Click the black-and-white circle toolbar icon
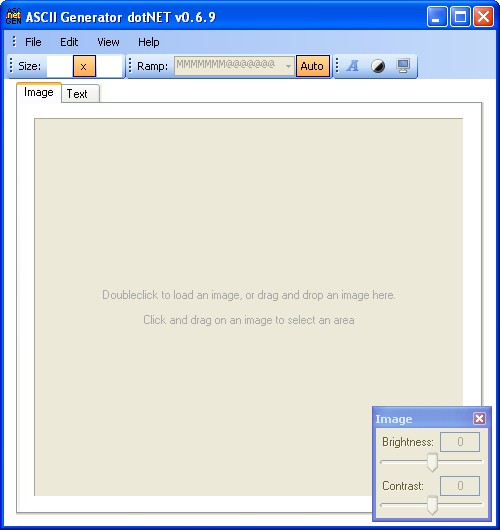 378,66
